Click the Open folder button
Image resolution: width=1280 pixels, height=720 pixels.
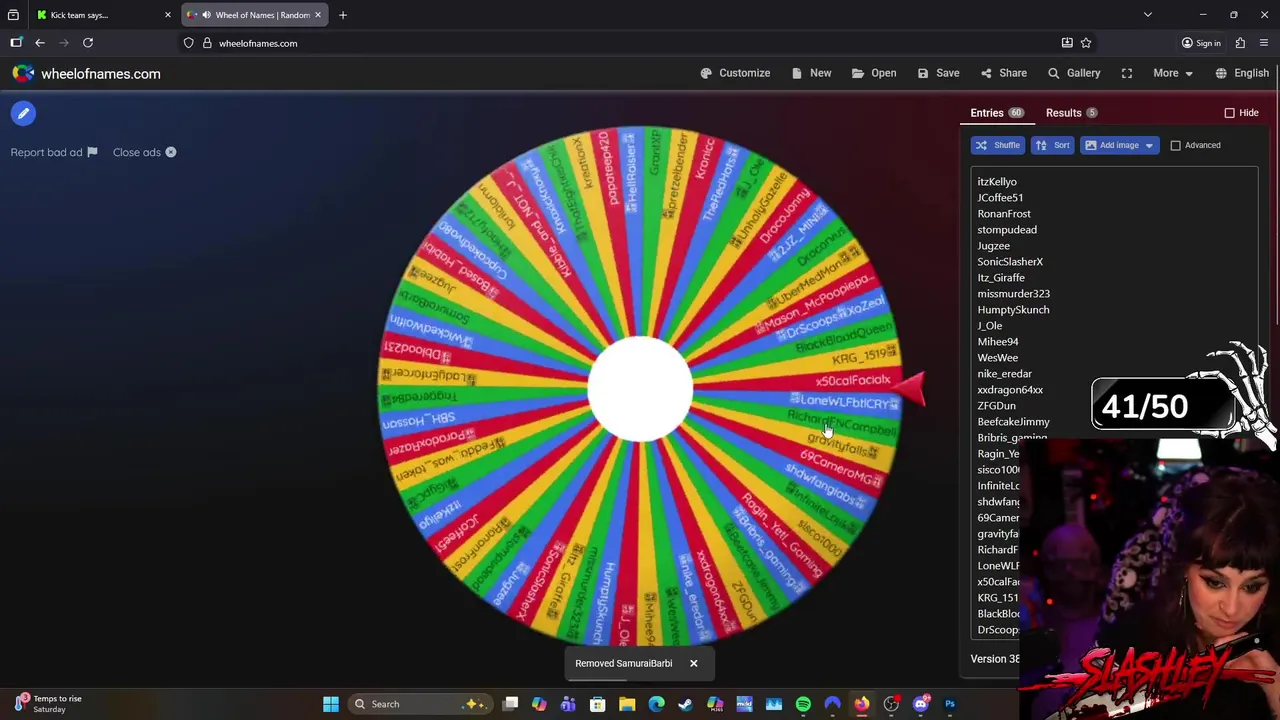[874, 73]
